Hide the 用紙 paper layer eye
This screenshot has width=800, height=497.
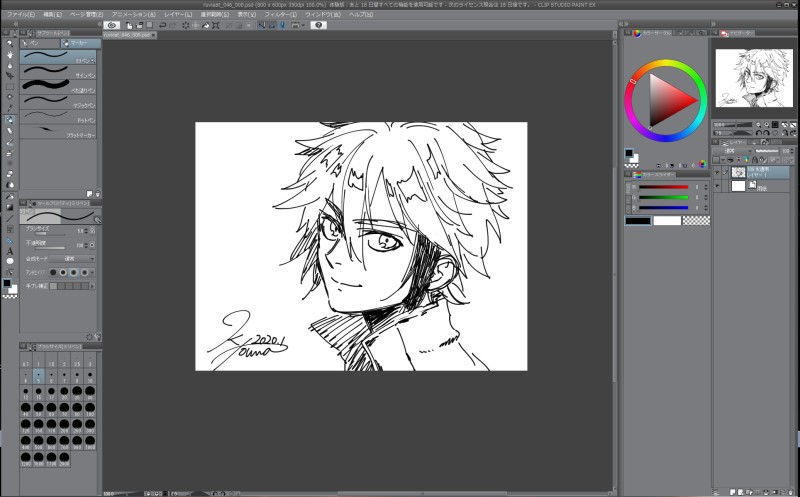(x=717, y=186)
